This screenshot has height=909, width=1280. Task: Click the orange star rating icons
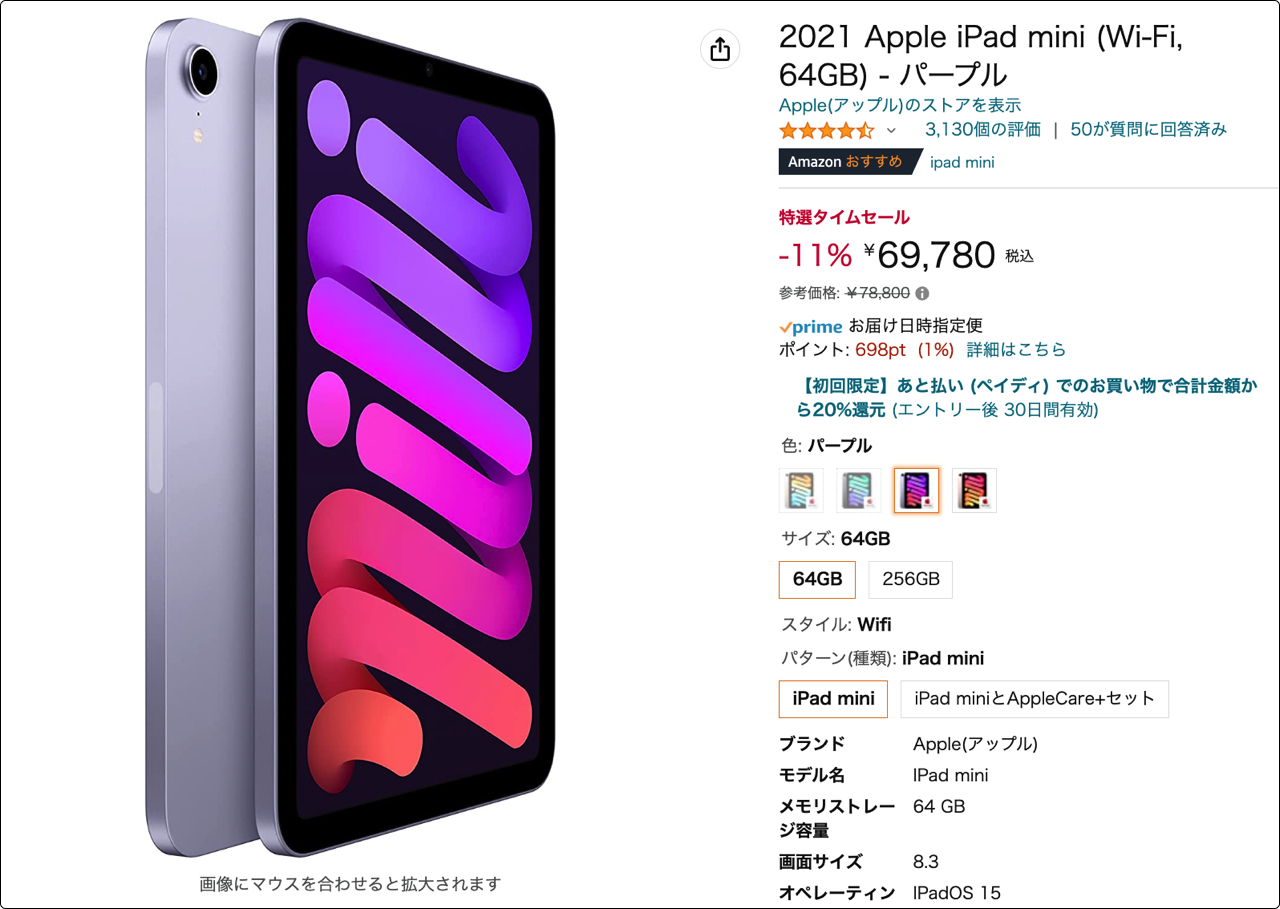827,130
